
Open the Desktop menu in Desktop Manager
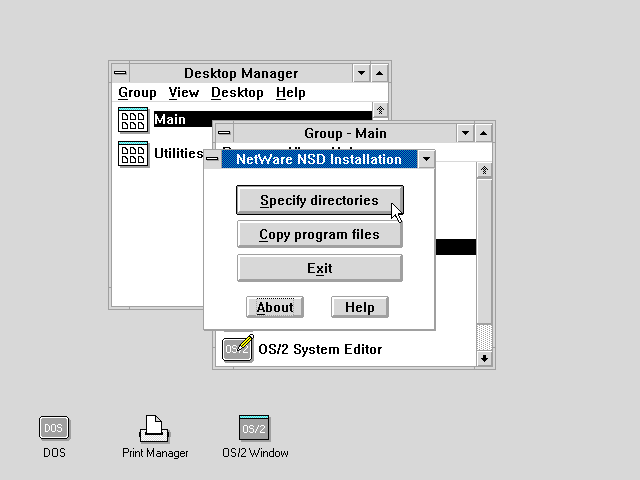(237, 93)
